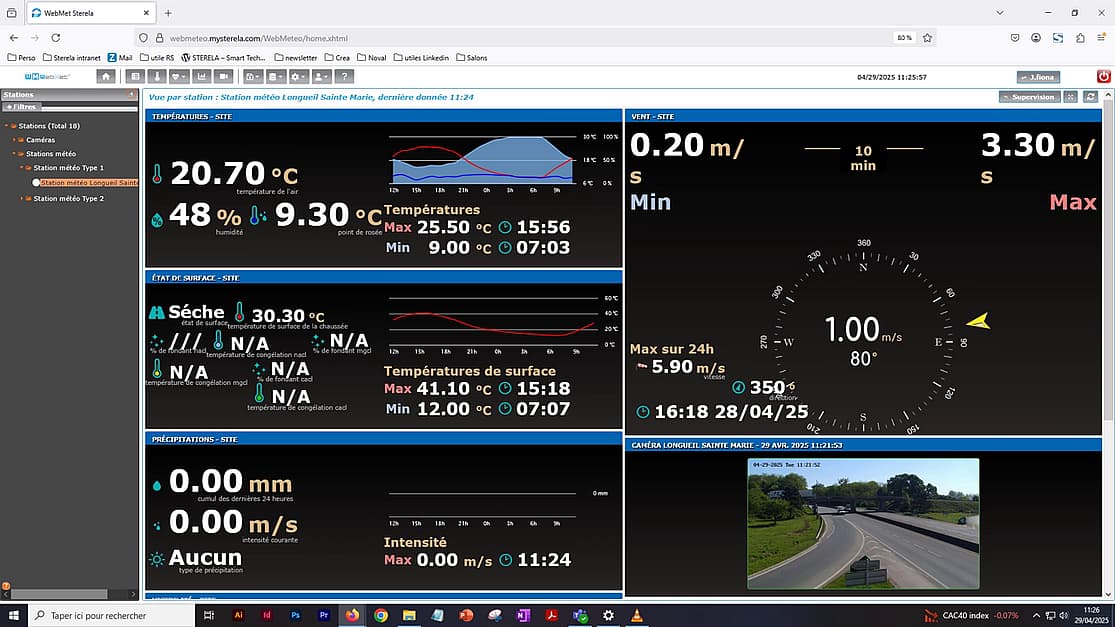This screenshot has width=1115, height=627.
Task: Click the help question mark icon
Action: tap(345, 76)
